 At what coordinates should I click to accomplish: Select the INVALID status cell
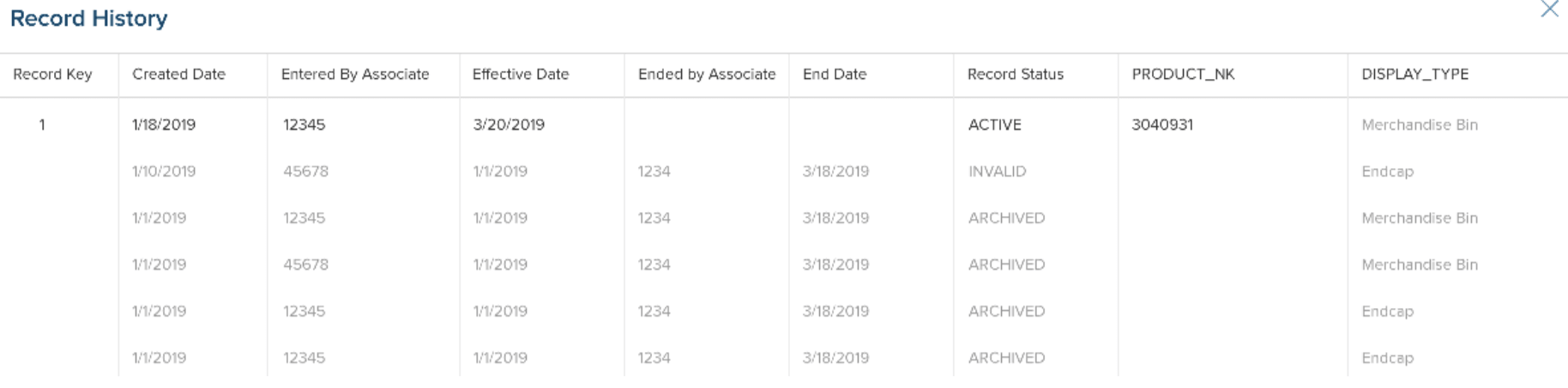pos(998,172)
